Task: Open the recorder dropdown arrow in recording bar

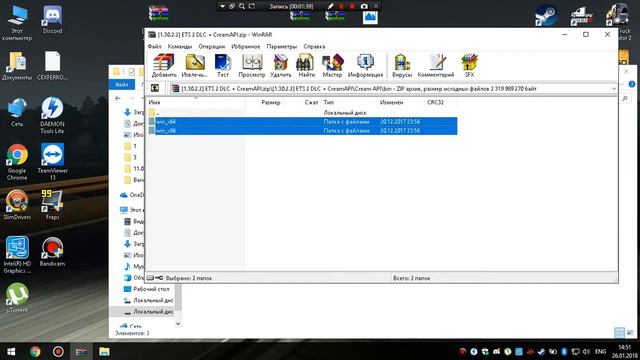Action: [x=222, y=6]
